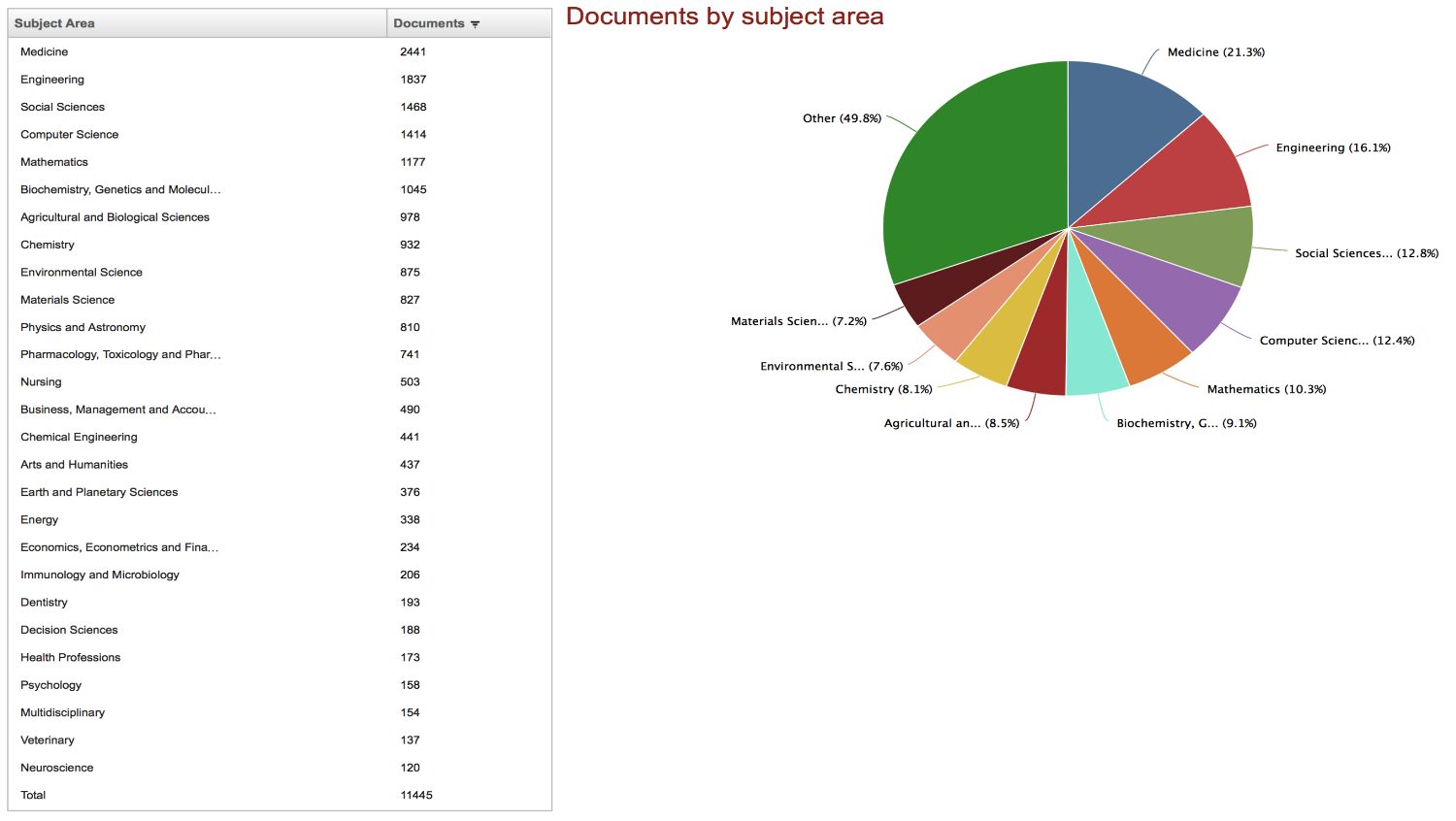Image resolution: width=1456 pixels, height=821 pixels.
Task: Select the 338 document count for Energy
Action: (x=410, y=520)
